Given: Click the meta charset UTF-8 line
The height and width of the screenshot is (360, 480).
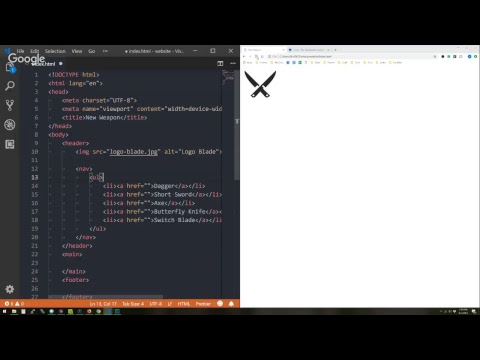Looking at the screenshot, I should [99, 100].
